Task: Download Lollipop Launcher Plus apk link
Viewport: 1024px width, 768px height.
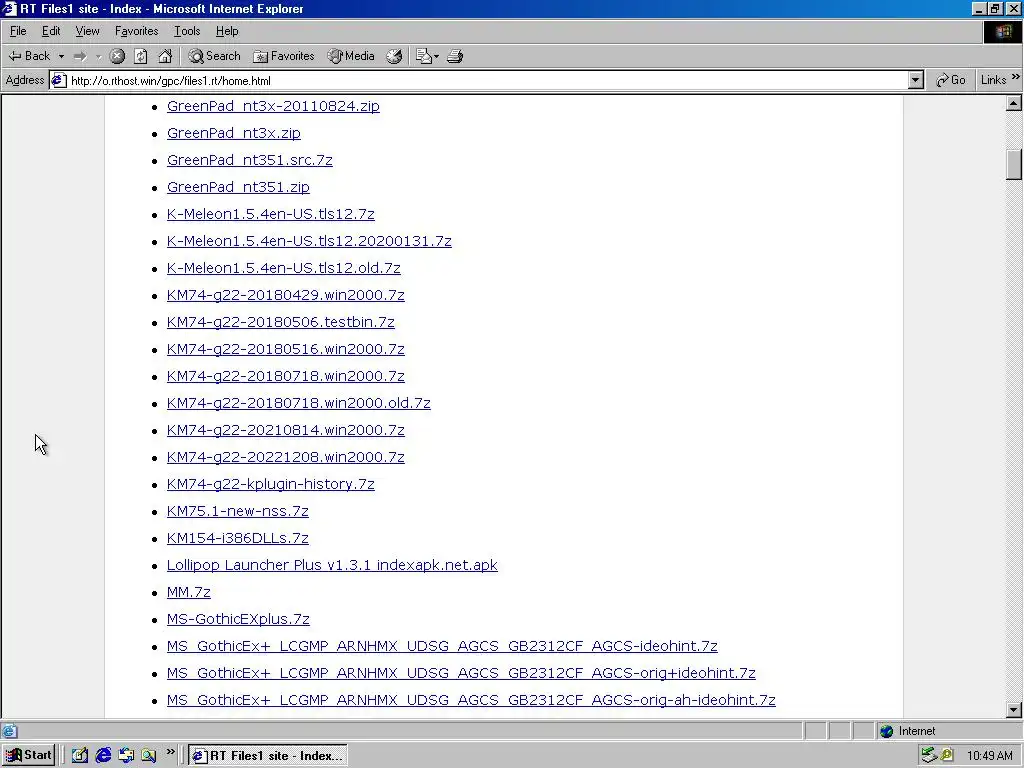Action: [332, 565]
